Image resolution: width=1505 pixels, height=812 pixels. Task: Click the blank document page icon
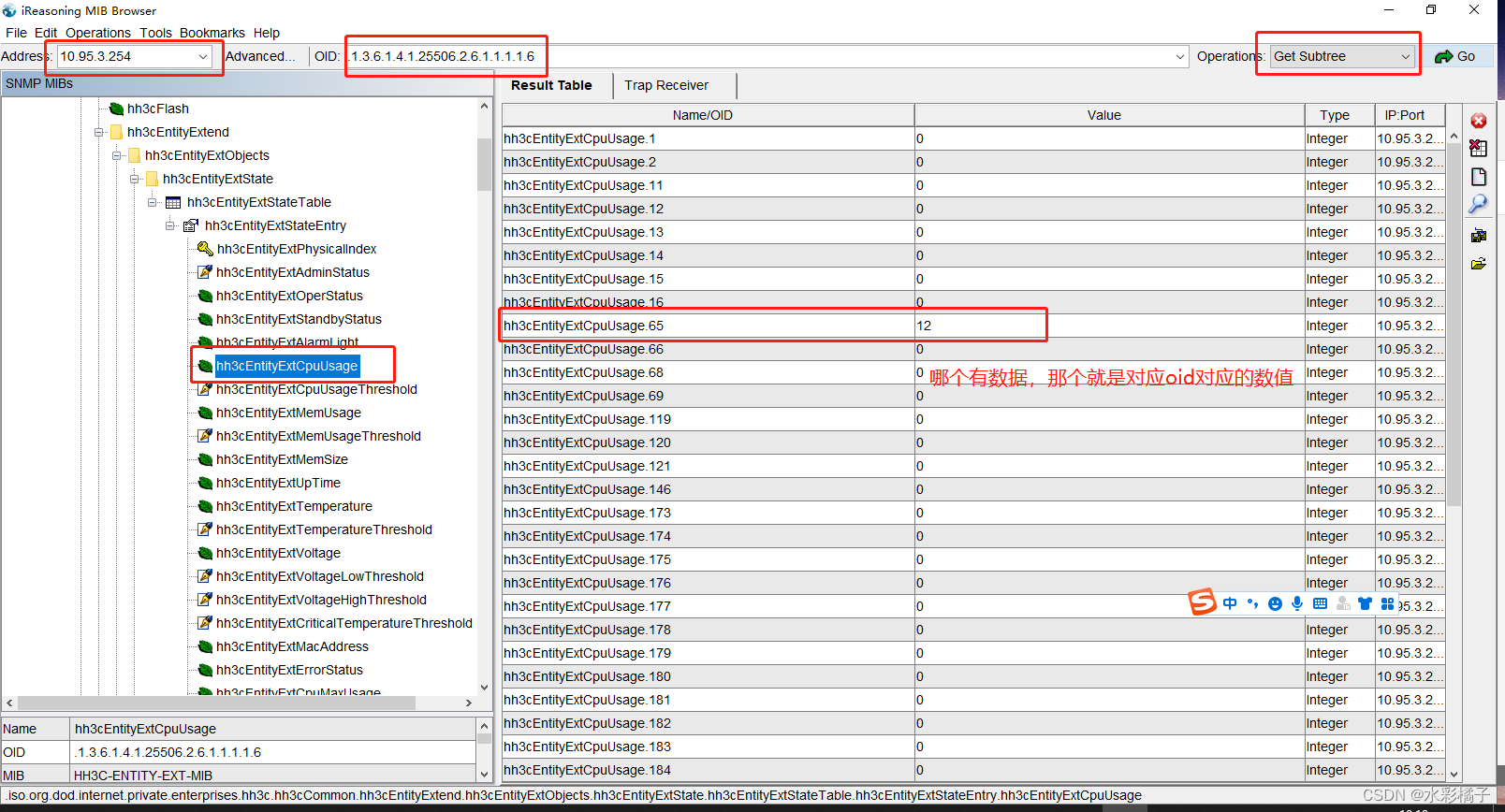click(1479, 177)
